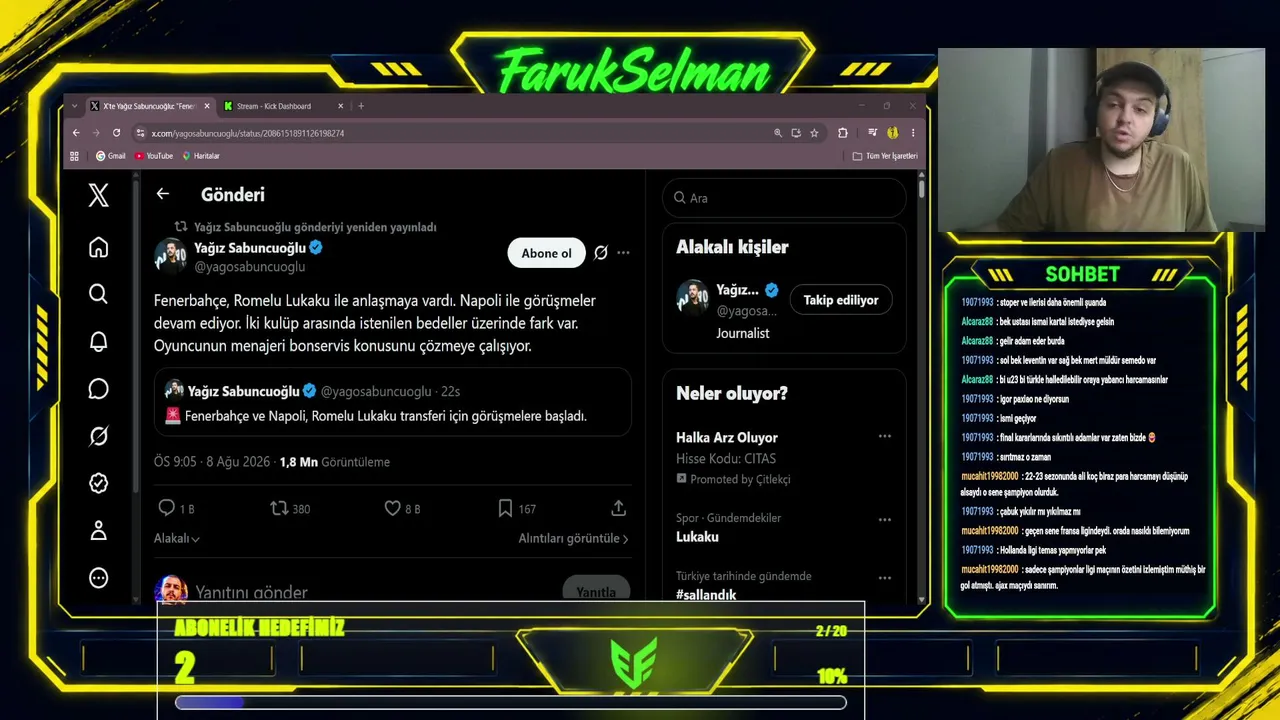Open site info icon beside the URL
The image size is (1280, 720).
click(141, 133)
